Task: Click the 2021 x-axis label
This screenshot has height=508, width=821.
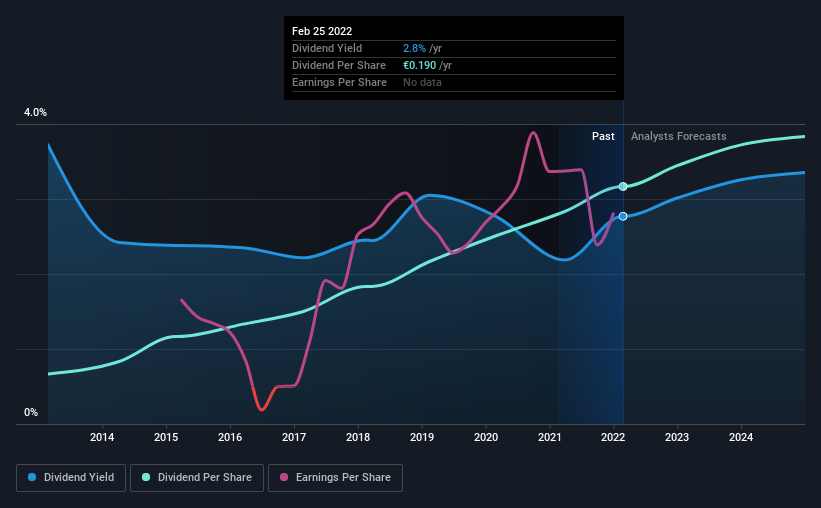Action: pyautogui.click(x=550, y=437)
